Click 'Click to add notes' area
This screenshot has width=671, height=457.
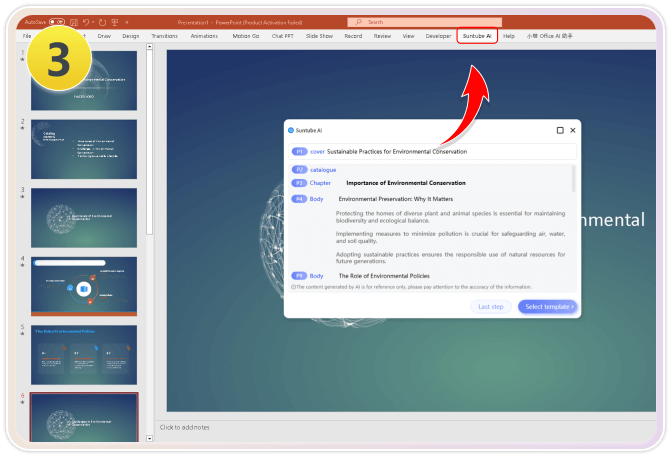[184, 427]
